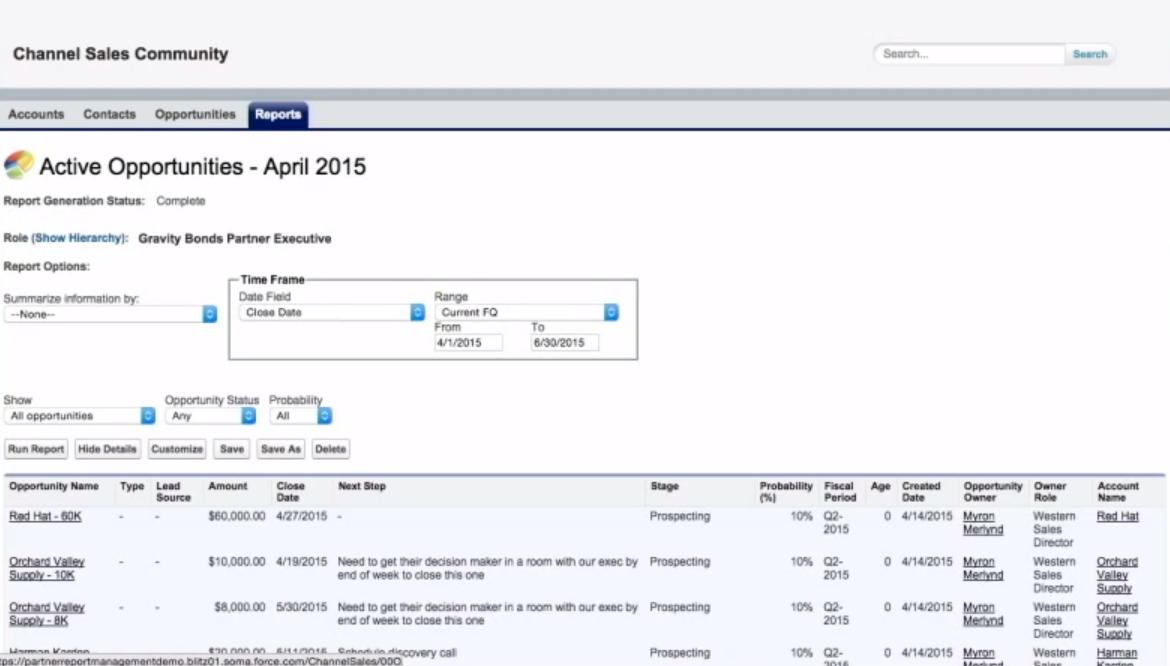The image size is (1170, 666).
Task: Click the Customize button
Action: point(177,449)
